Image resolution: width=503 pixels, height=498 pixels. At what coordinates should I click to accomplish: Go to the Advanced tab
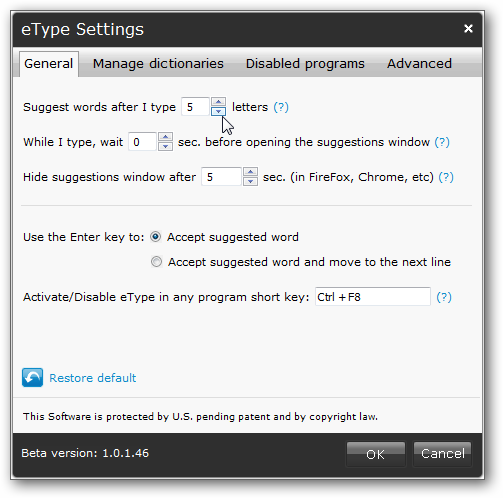click(419, 63)
